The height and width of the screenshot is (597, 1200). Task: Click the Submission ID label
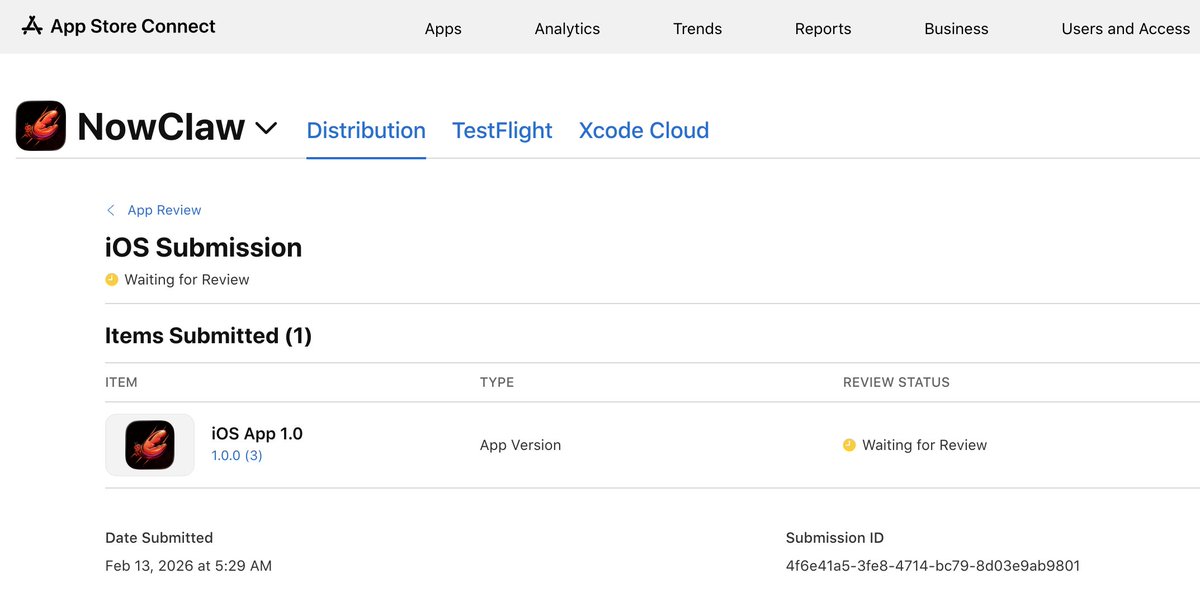coord(835,538)
